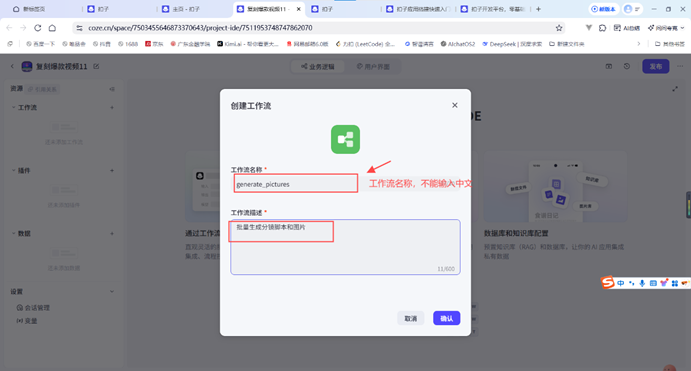The height and width of the screenshot is (371, 691).
Task: Open the 新建文件夹 bookmark folder
Action: tap(567, 44)
